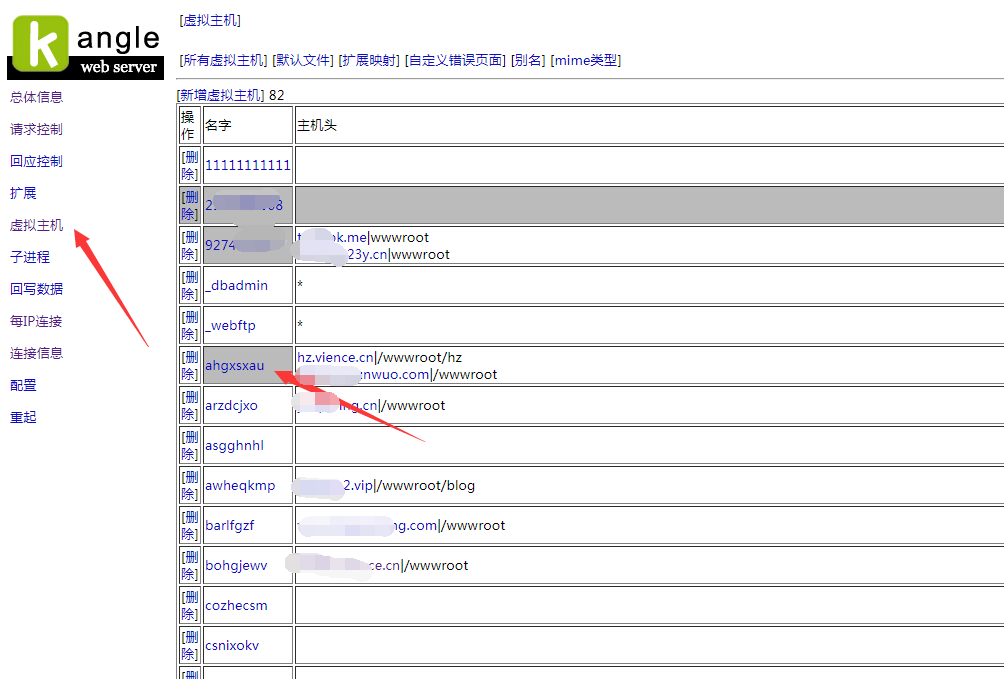Click 重起 to restart server
The height and width of the screenshot is (679, 1004).
23,417
